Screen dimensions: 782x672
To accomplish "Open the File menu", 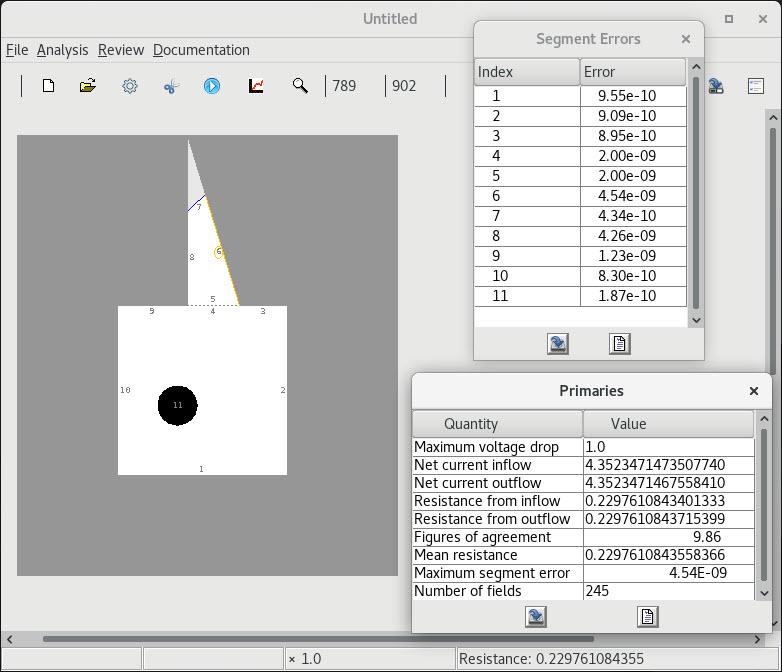I will point(17,50).
